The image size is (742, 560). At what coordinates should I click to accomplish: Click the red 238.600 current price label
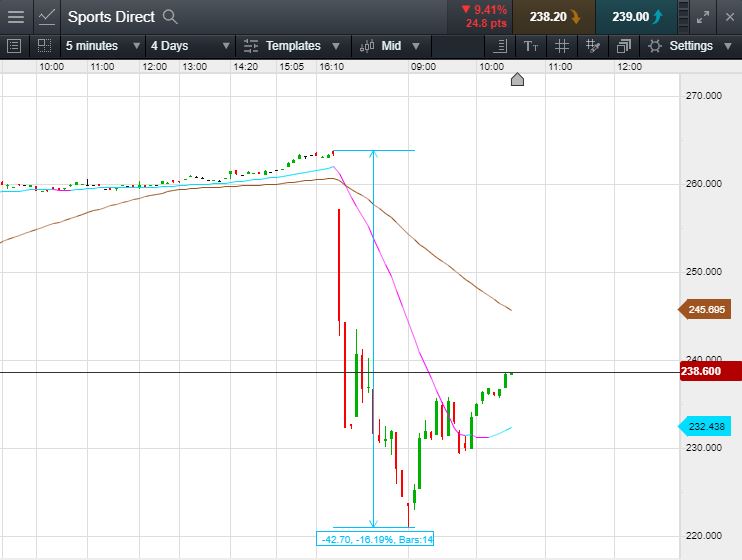(710, 371)
